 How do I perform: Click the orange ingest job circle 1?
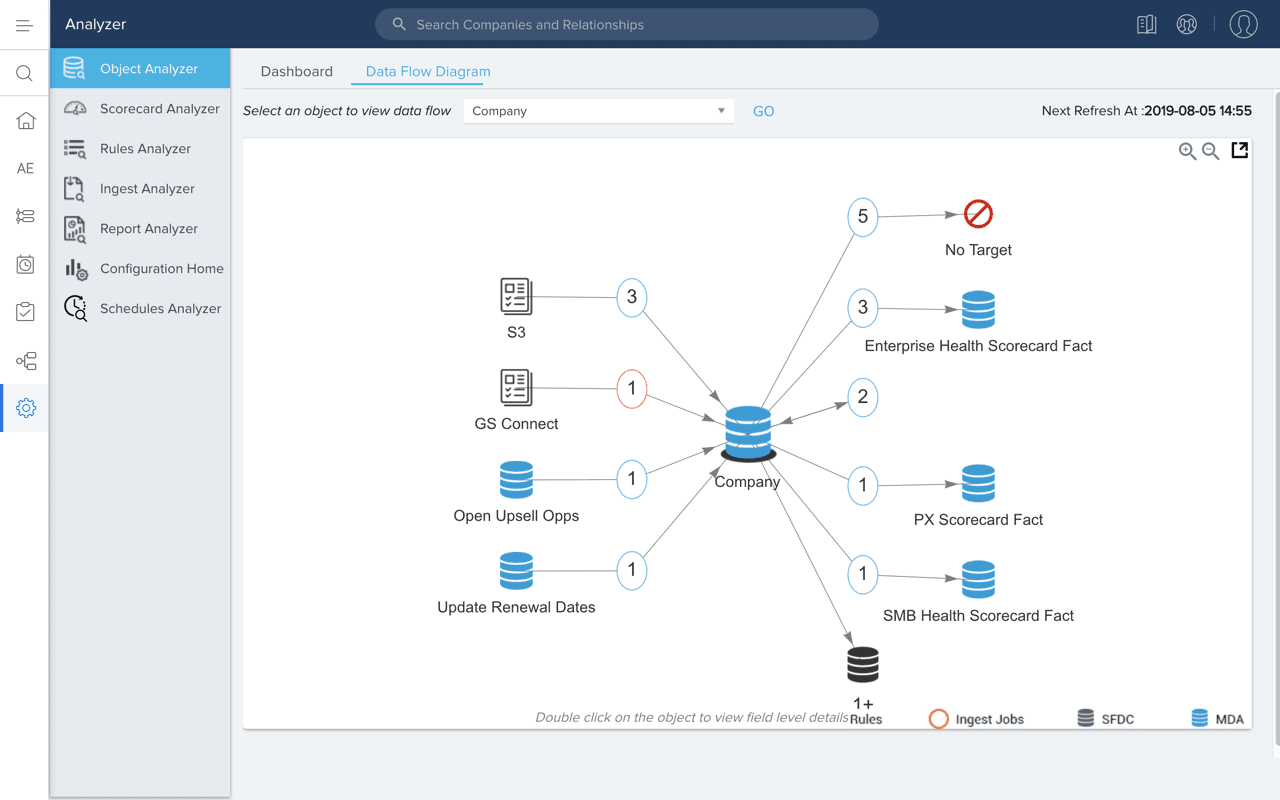click(x=632, y=388)
